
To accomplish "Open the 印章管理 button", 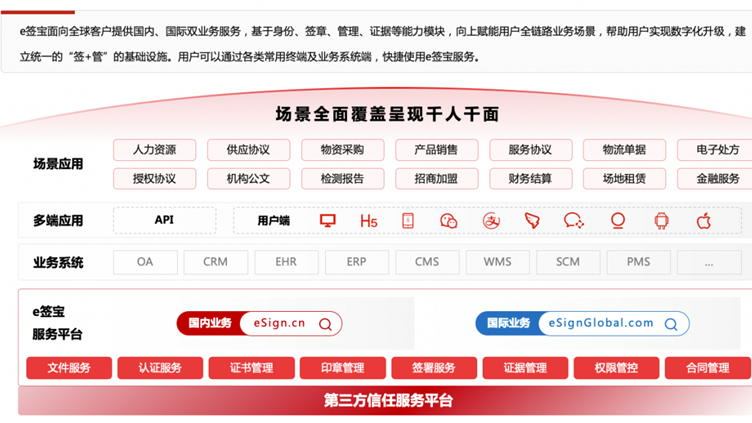I will [342, 368].
